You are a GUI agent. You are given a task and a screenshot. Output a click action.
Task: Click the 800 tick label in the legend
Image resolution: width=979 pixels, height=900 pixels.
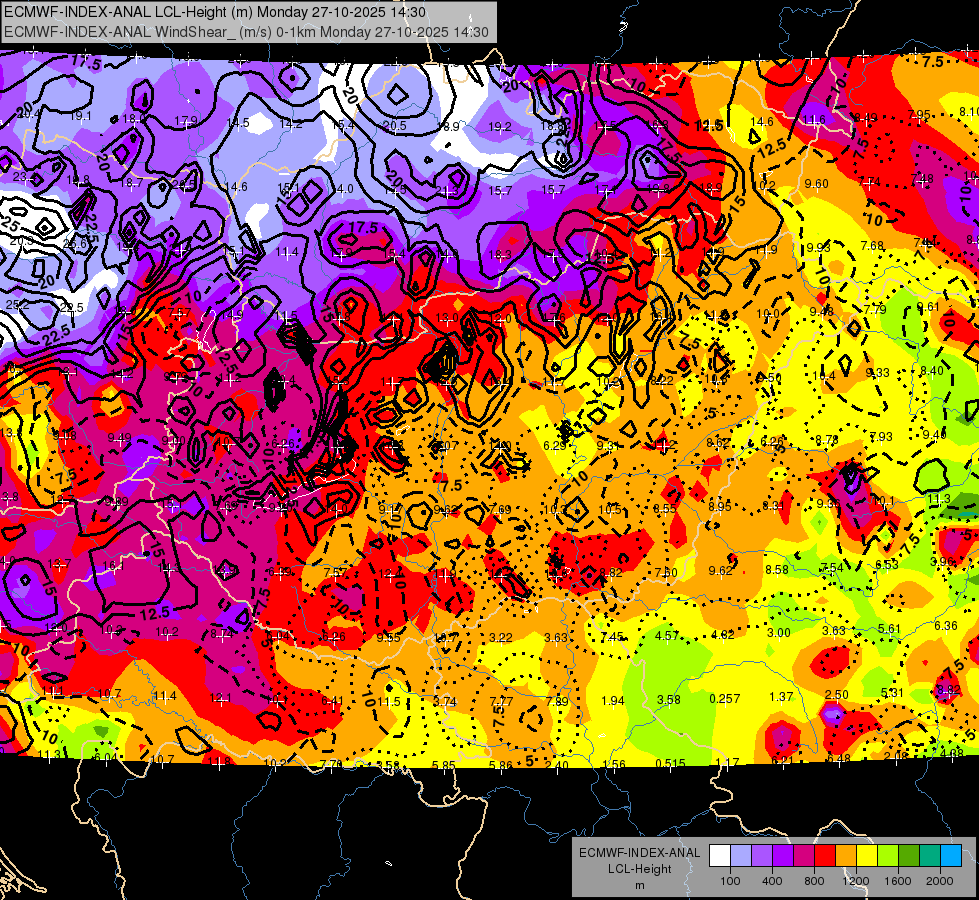pos(814,881)
